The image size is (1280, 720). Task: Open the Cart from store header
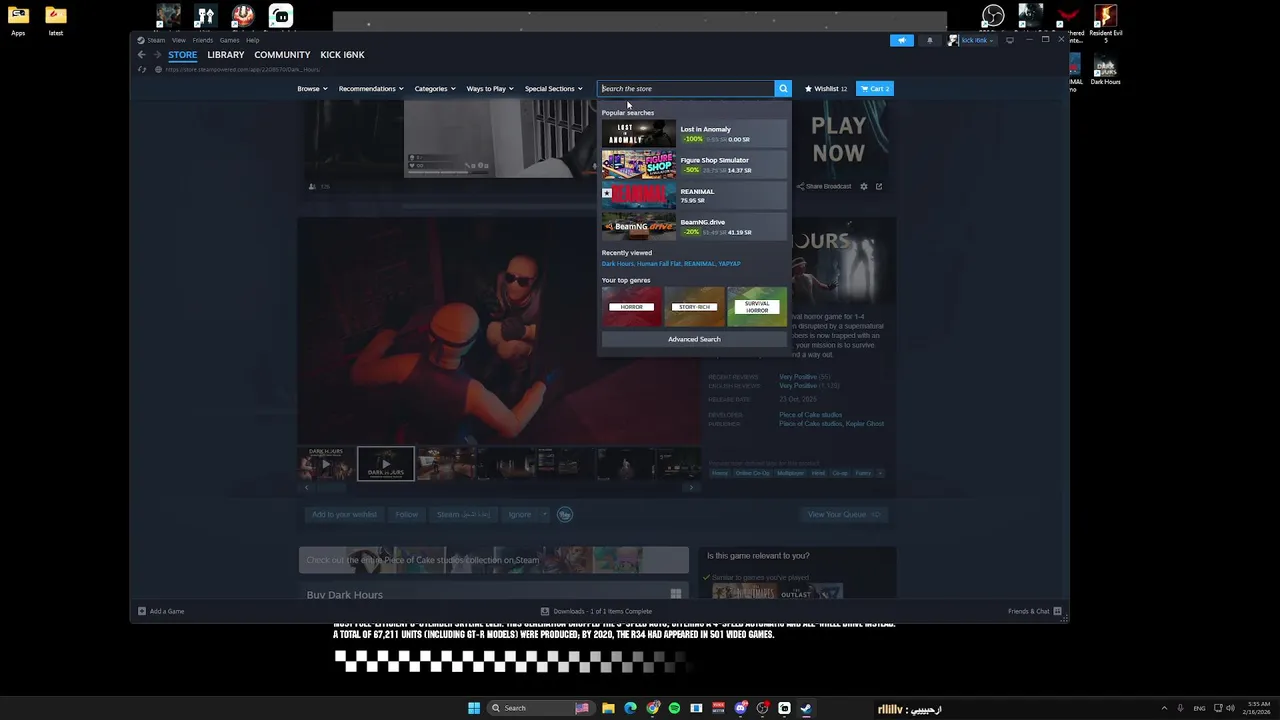pos(875,88)
